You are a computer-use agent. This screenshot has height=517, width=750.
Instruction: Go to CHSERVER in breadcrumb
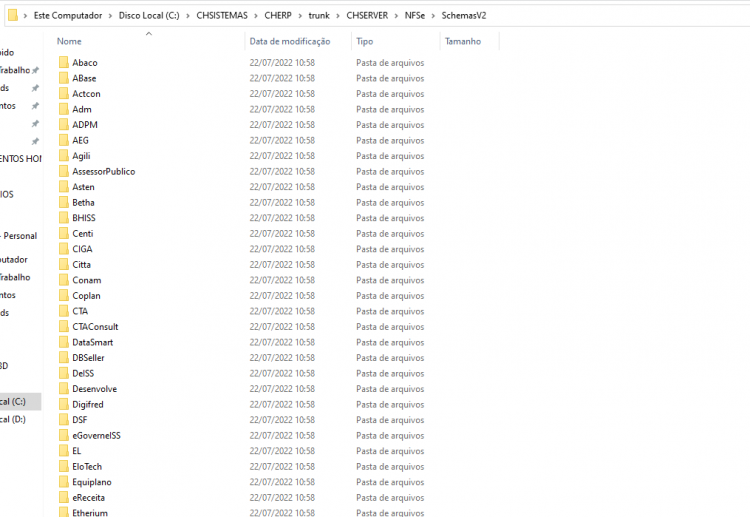tap(367, 15)
